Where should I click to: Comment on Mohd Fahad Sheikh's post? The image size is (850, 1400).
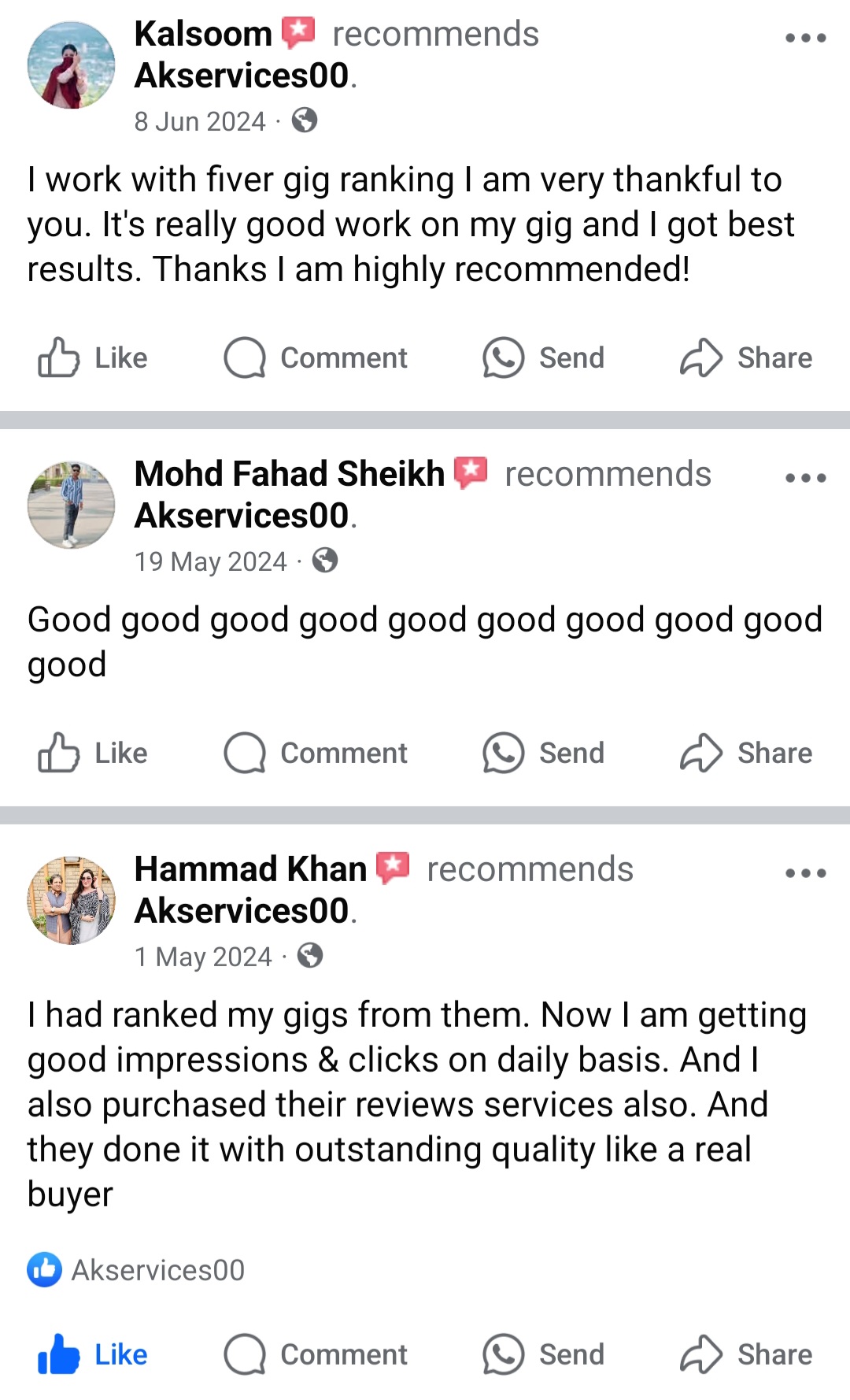click(x=316, y=754)
